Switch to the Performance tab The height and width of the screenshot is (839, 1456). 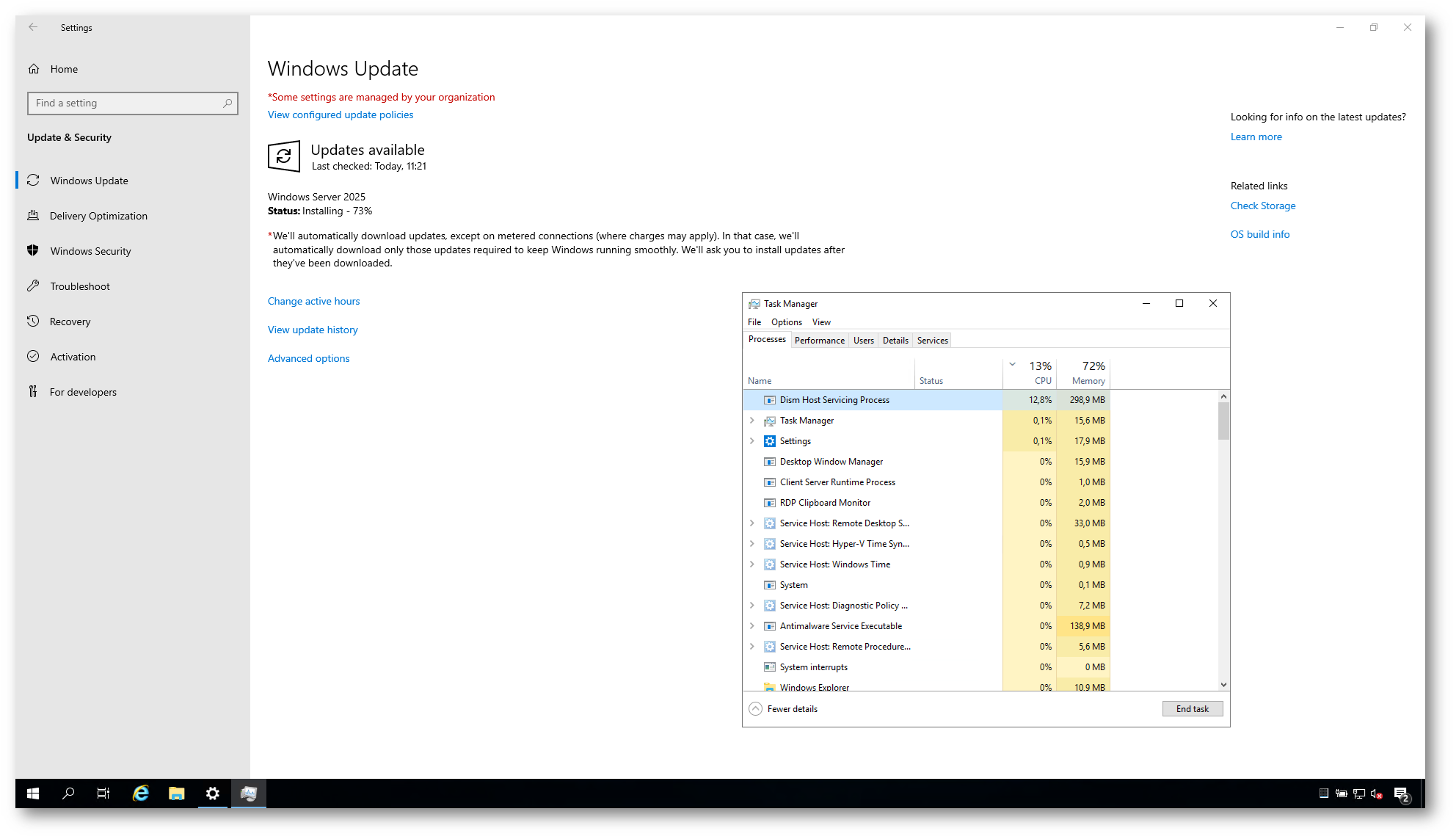click(x=819, y=341)
